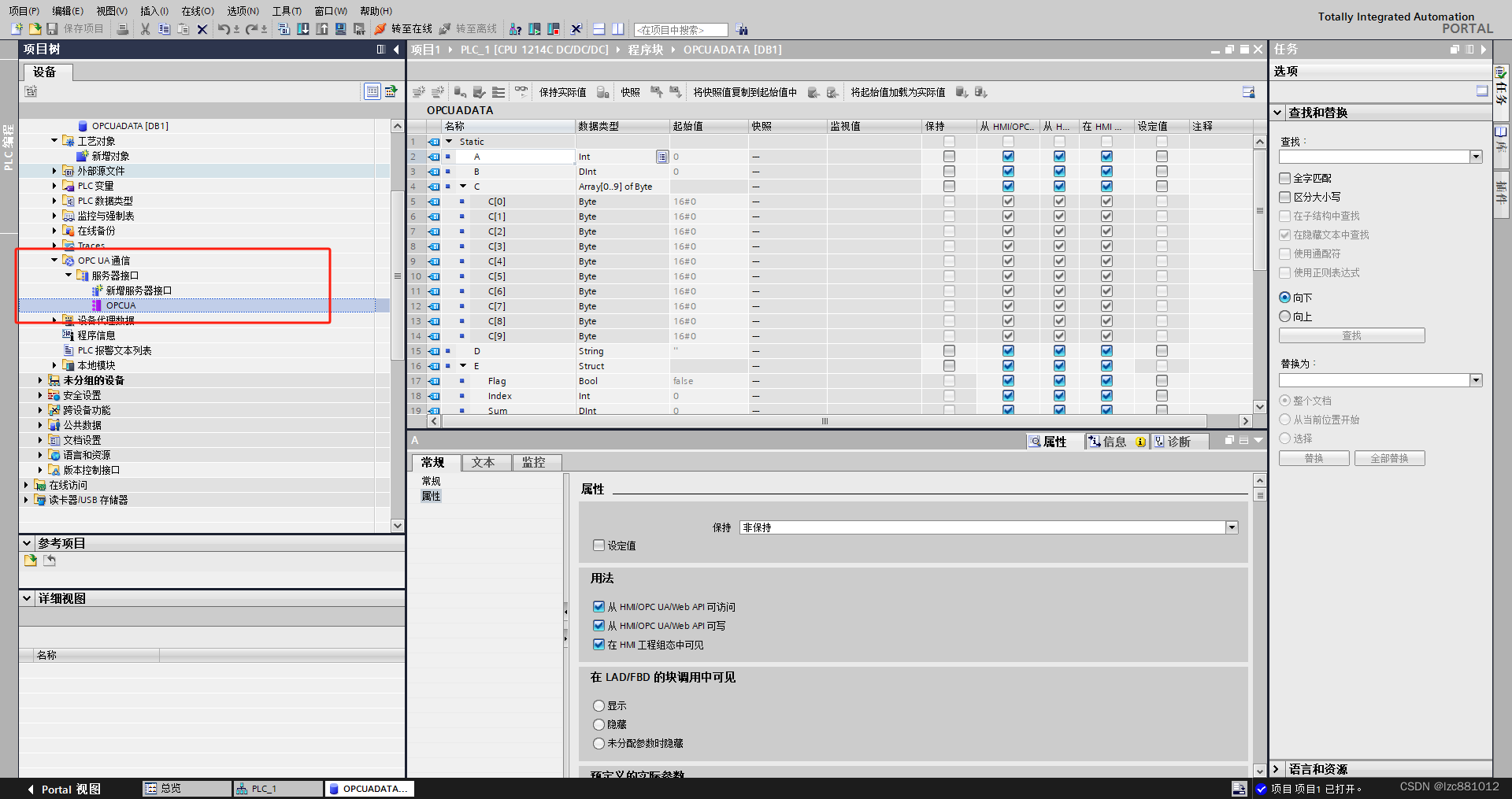1512x799 pixels.
Task: Click the Stop CPU icon
Action: tap(554, 29)
